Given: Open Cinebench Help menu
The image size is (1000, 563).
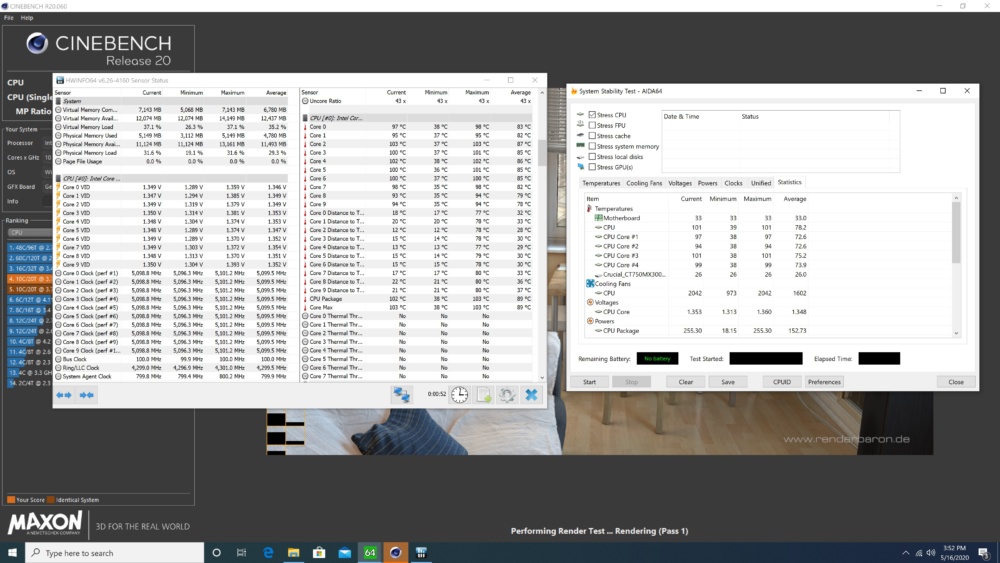Looking at the screenshot, I should (27, 18).
